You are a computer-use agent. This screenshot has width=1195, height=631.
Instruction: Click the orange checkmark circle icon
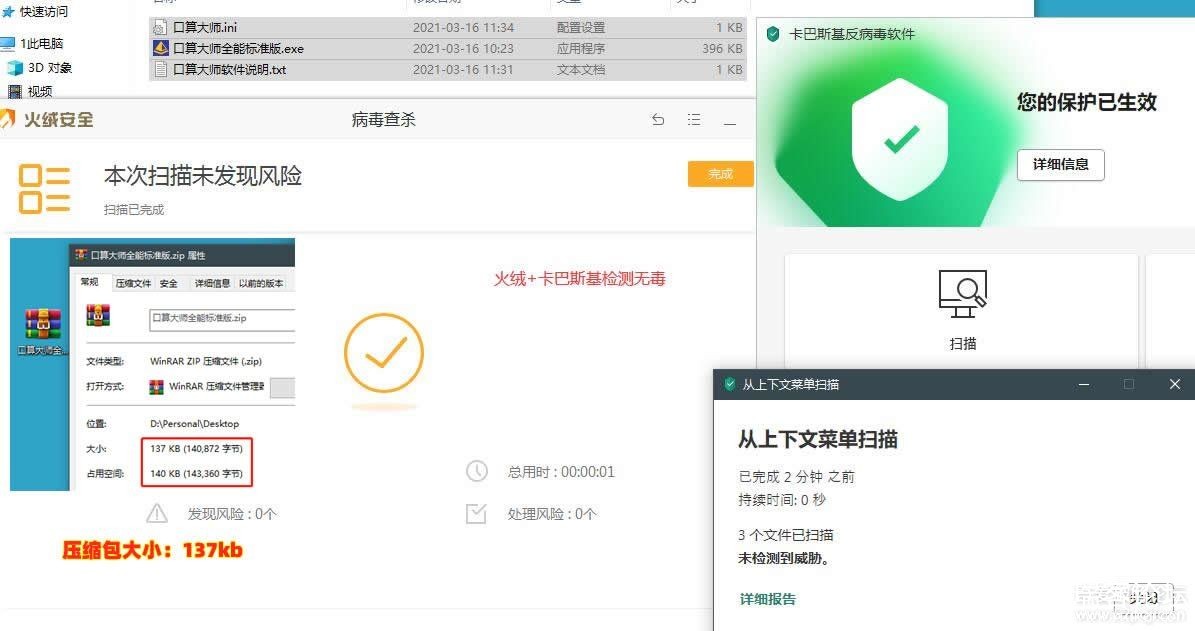point(384,353)
